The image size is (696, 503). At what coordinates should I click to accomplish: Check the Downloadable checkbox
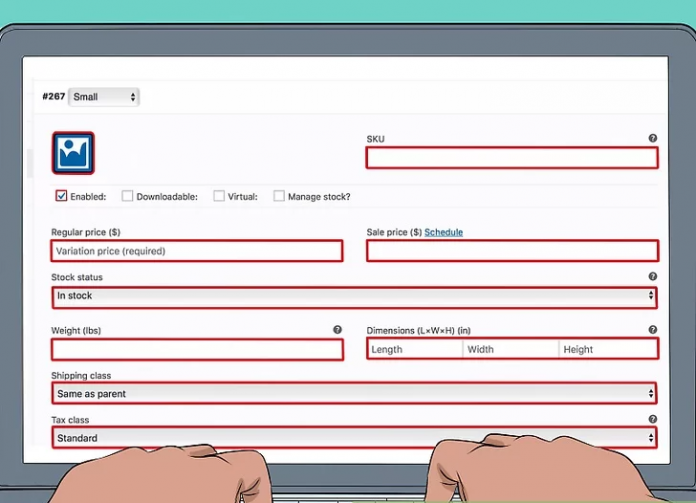coord(127,197)
